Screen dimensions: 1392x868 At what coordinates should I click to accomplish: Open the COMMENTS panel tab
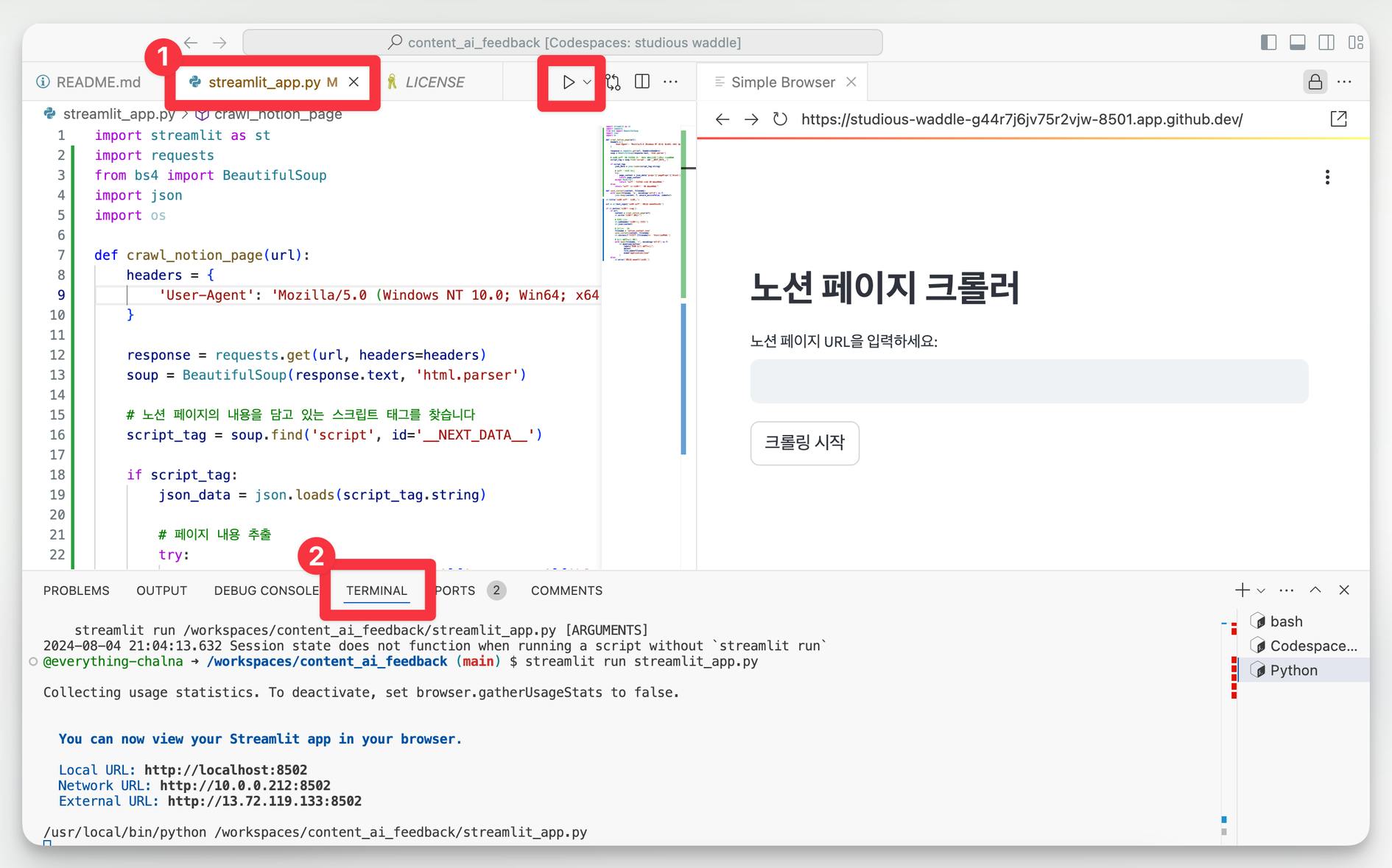pyautogui.click(x=566, y=590)
